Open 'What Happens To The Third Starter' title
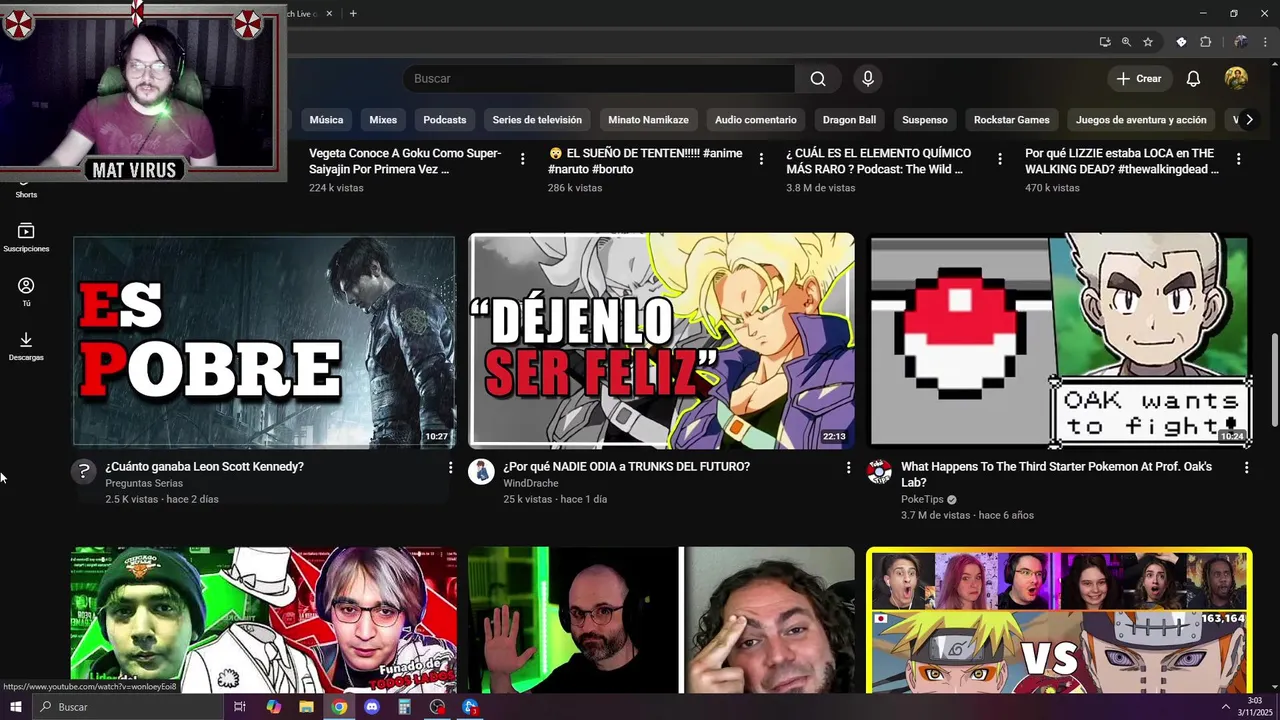Image resolution: width=1280 pixels, height=720 pixels. pos(1056,475)
